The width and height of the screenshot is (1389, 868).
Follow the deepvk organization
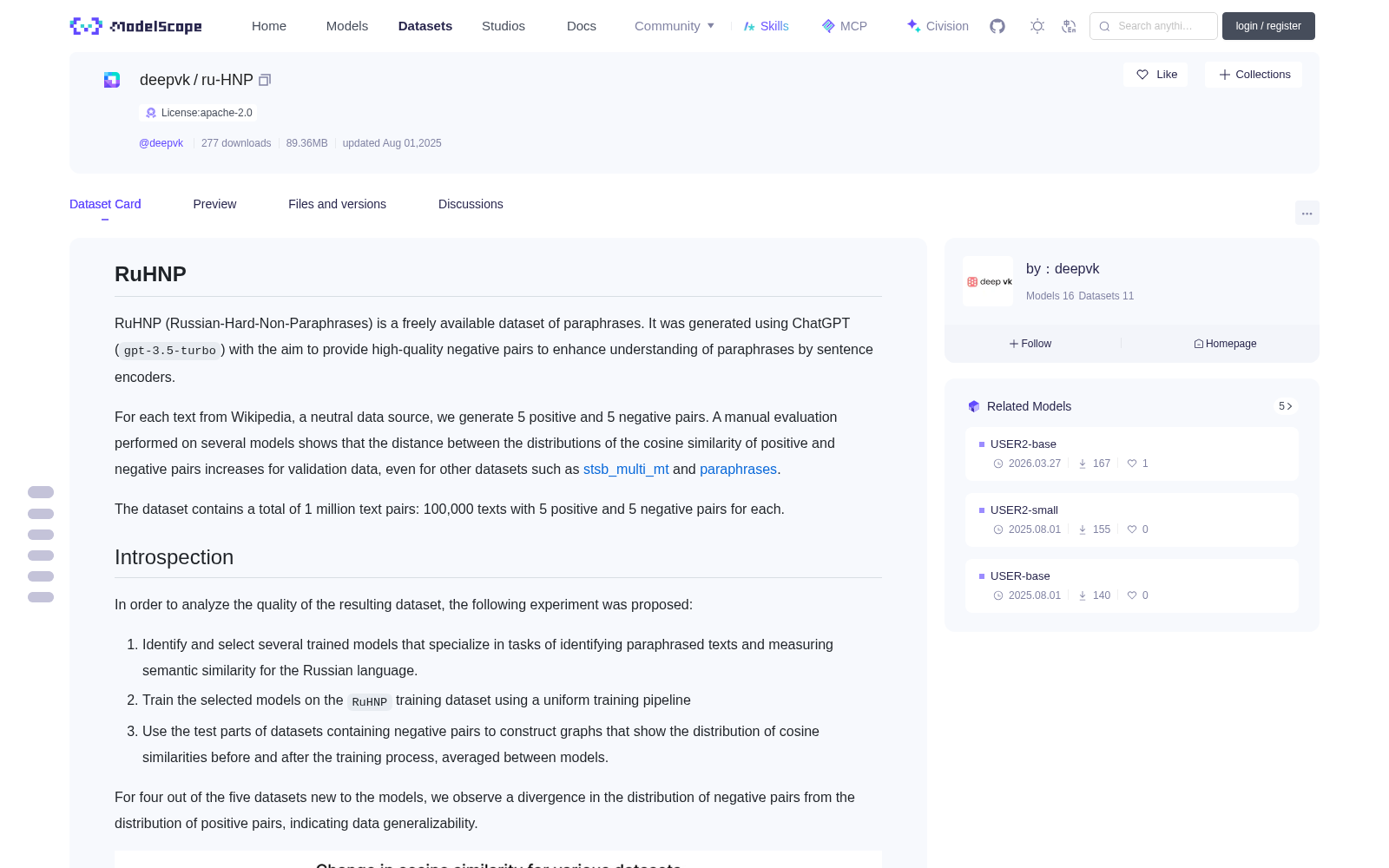click(1030, 344)
